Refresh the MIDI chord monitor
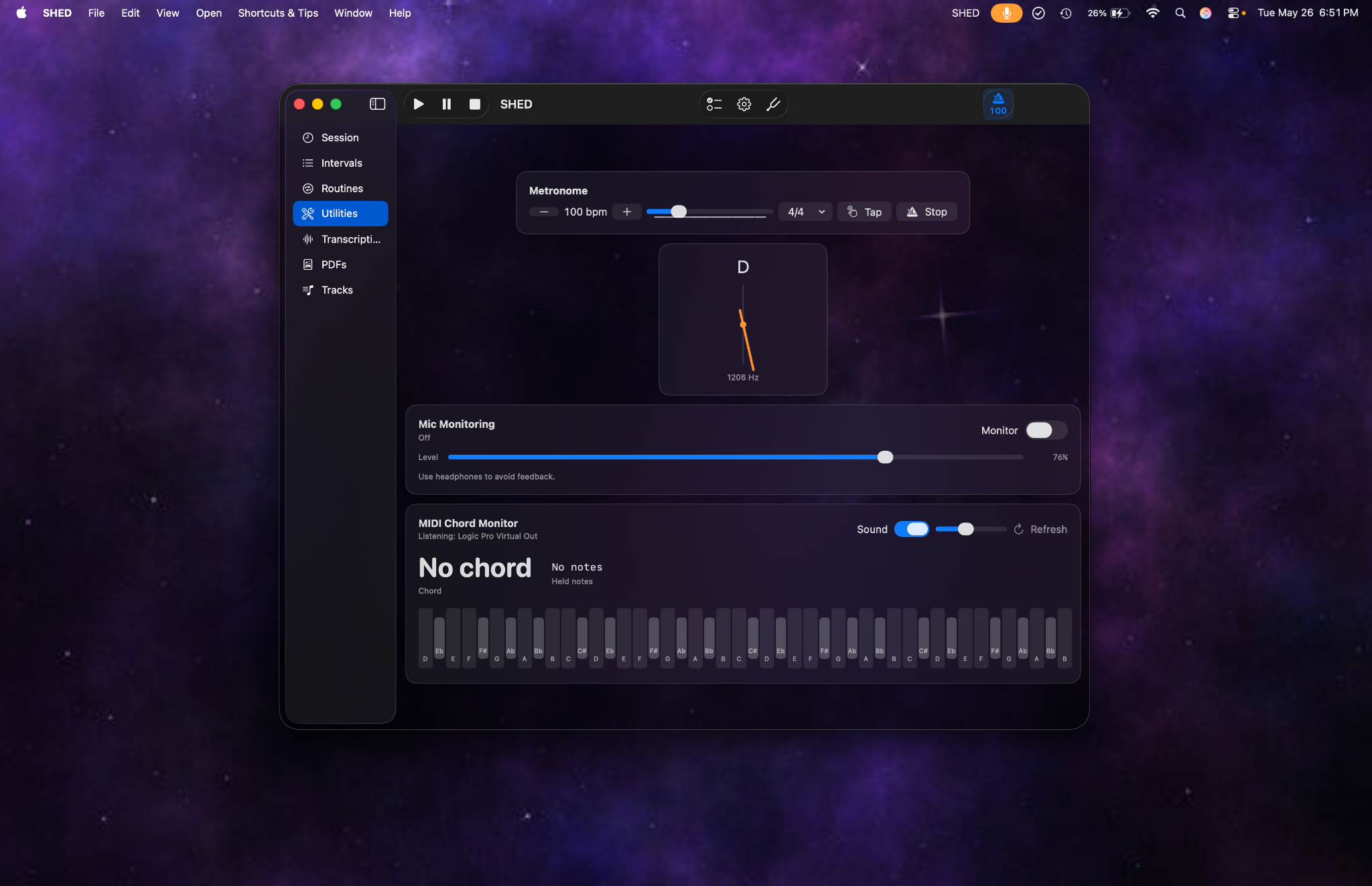 [1040, 529]
